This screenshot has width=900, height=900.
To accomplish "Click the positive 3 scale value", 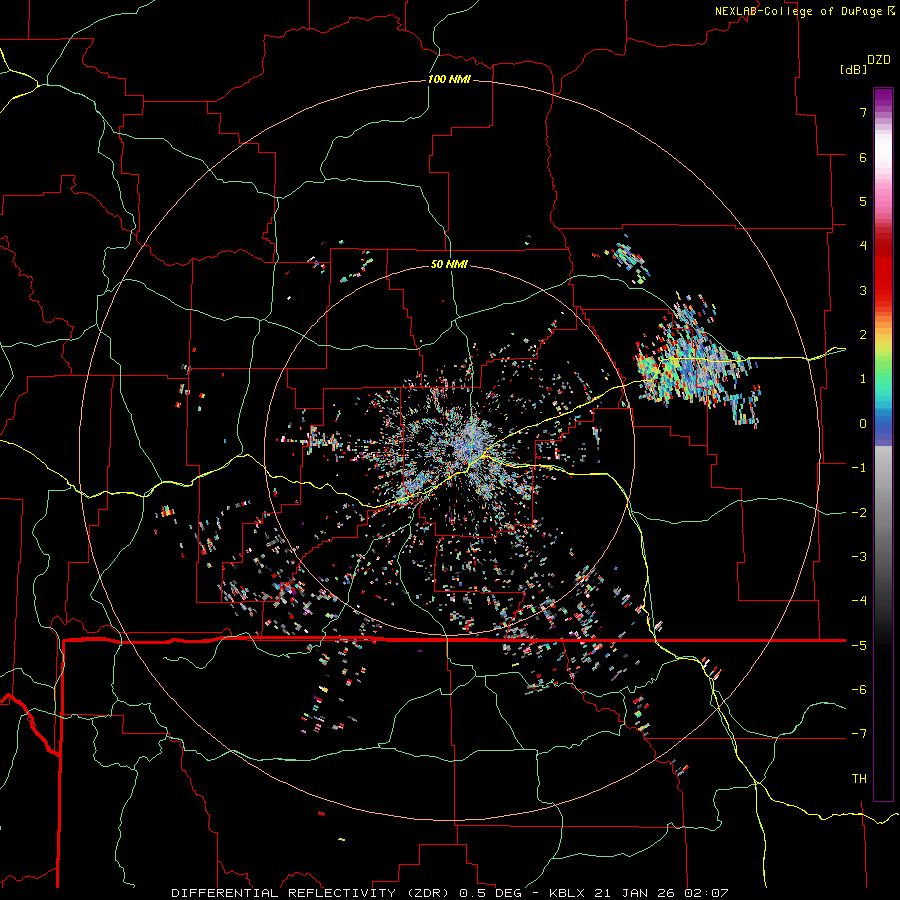I will [863, 290].
